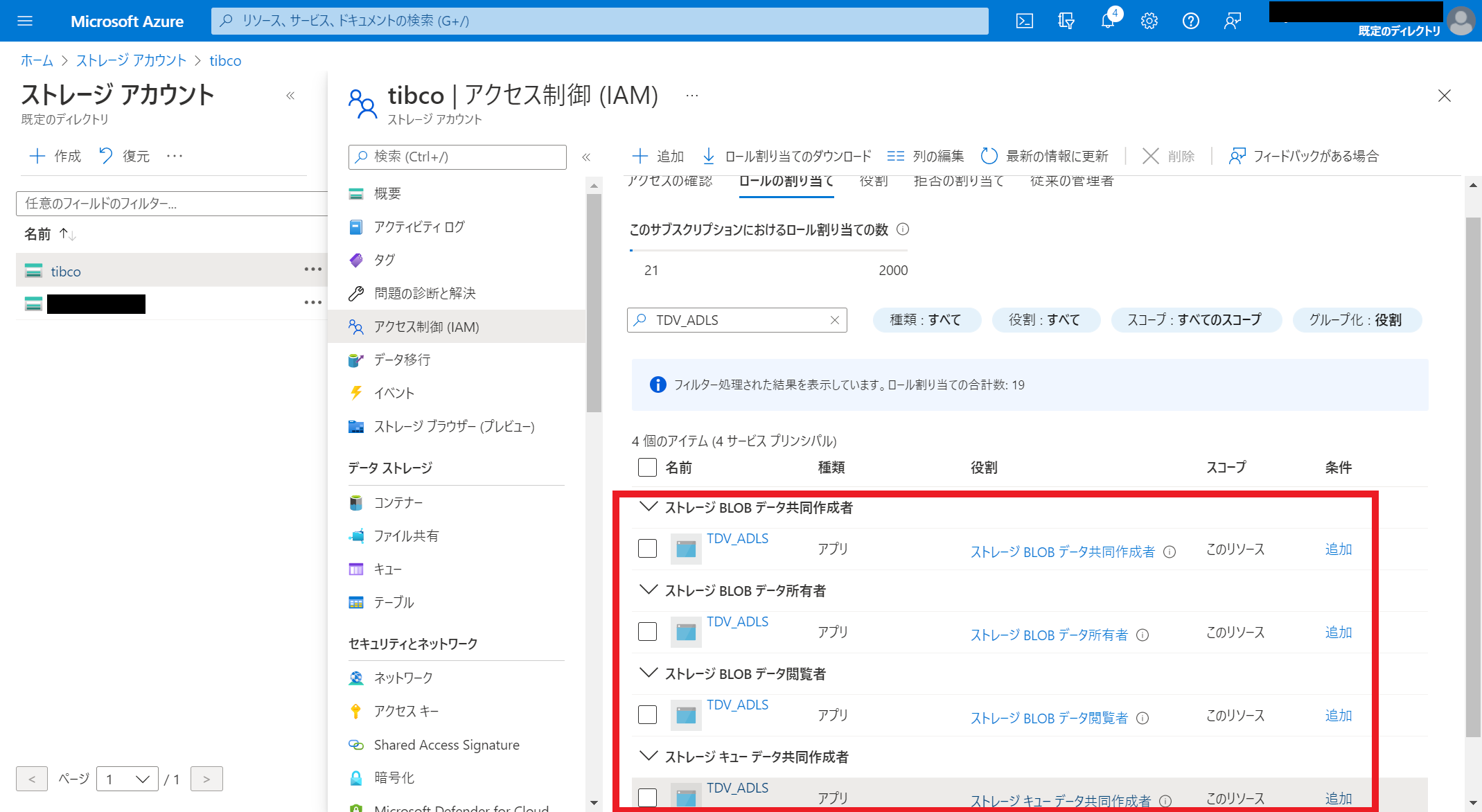Open portal settings gear
The image size is (1482, 812).
pyautogui.click(x=1149, y=21)
